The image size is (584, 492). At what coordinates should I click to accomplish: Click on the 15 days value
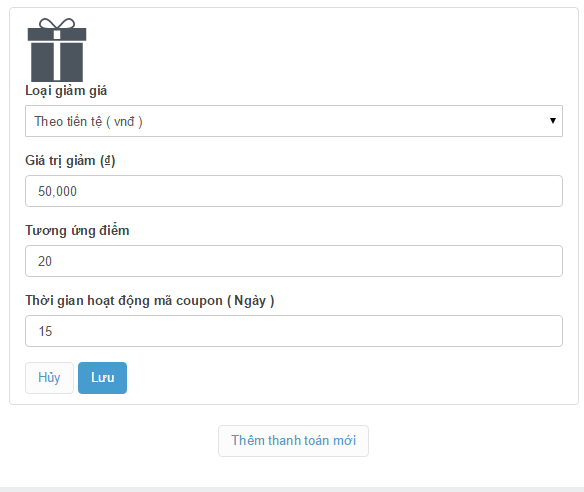[45, 331]
